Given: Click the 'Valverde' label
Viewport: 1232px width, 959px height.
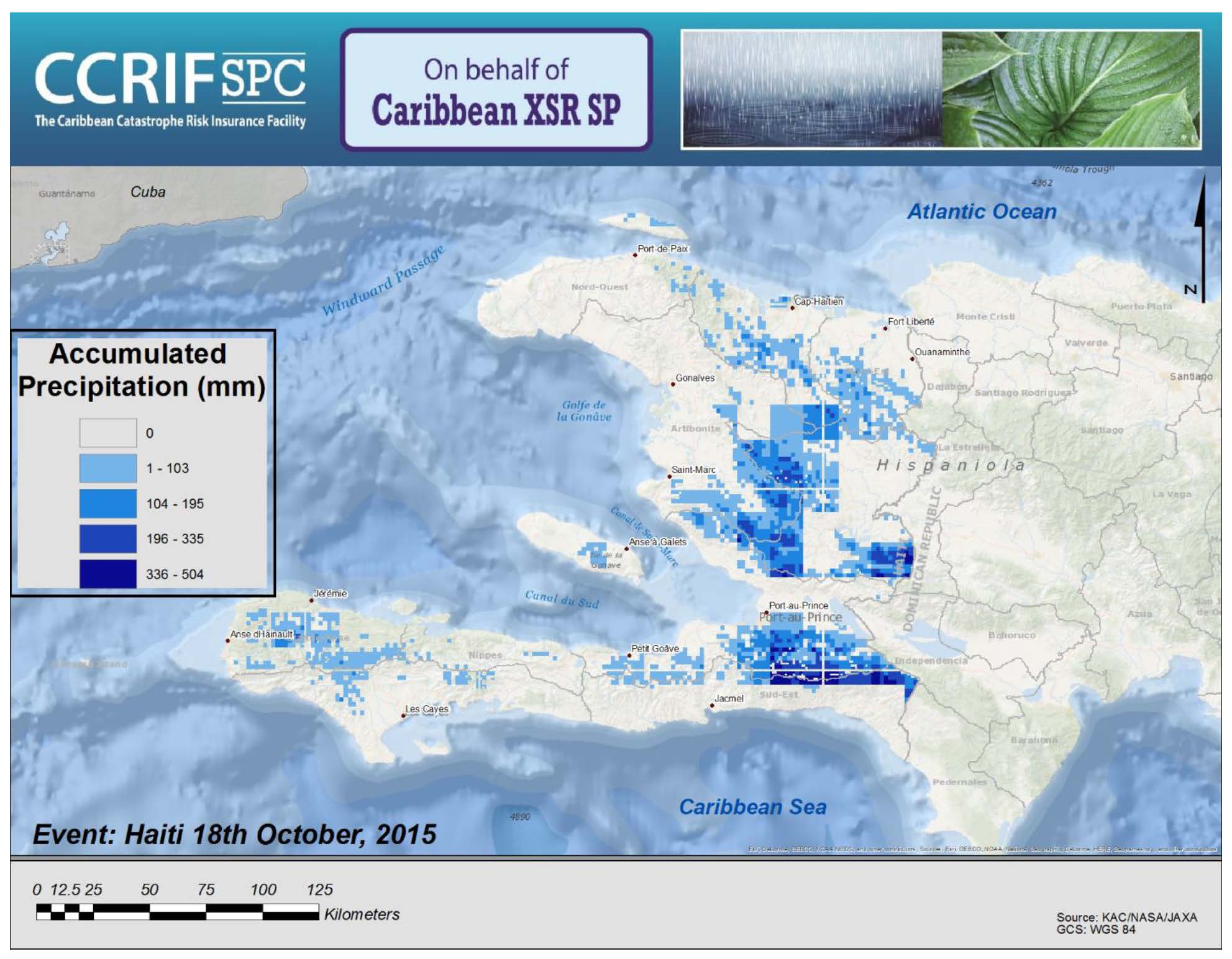Looking at the screenshot, I should click(x=1086, y=343).
